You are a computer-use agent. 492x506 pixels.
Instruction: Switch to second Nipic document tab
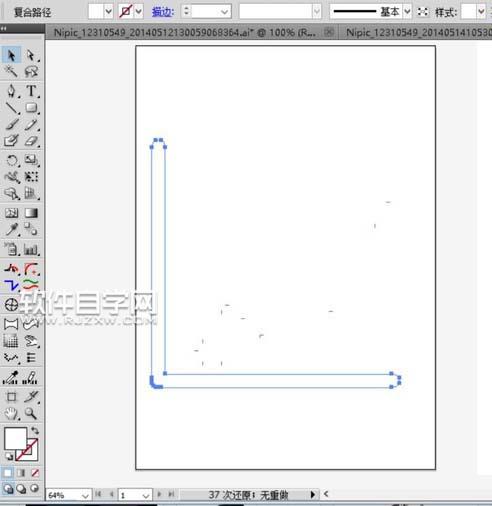point(417,32)
